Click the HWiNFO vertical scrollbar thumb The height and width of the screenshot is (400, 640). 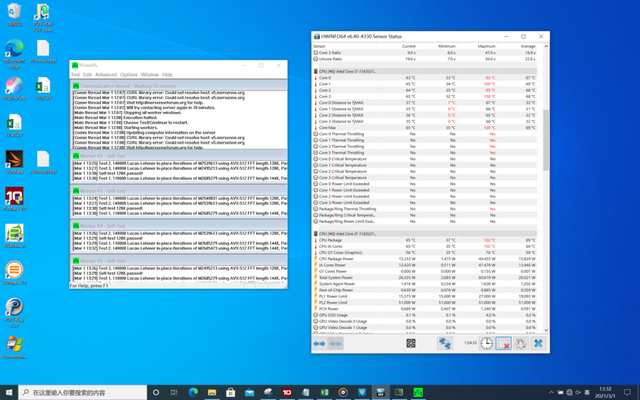tap(546, 140)
